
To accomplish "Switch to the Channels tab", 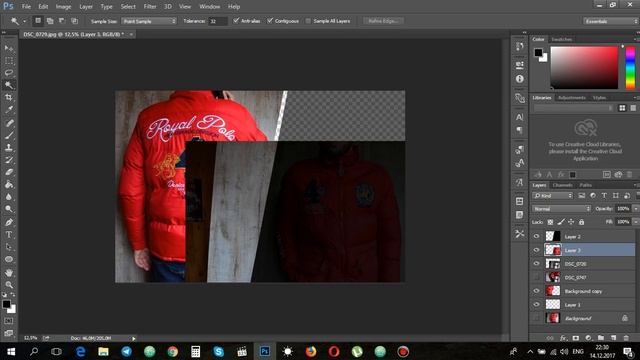I will click(562, 185).
